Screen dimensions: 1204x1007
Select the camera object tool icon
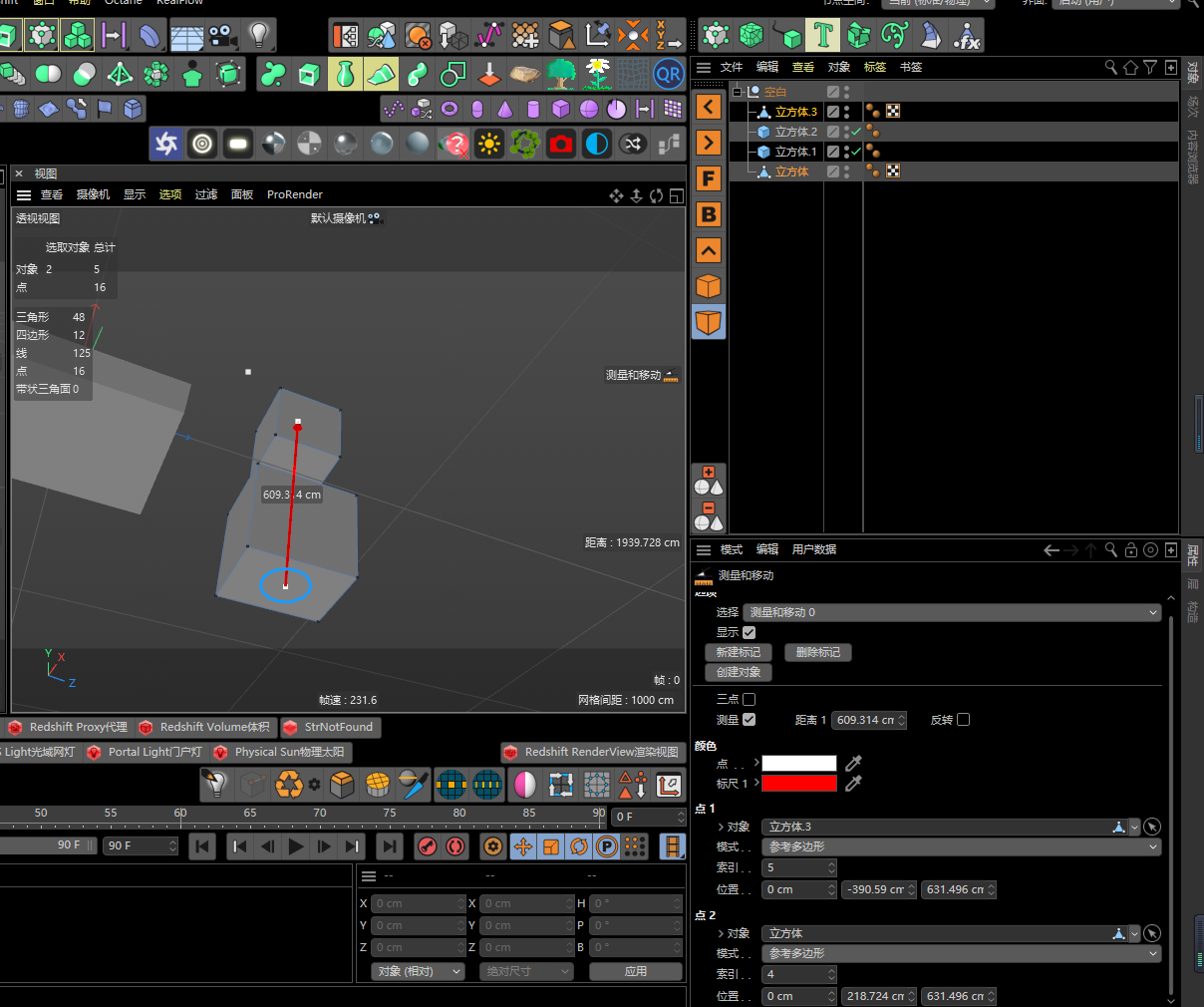tap(223, 37)
